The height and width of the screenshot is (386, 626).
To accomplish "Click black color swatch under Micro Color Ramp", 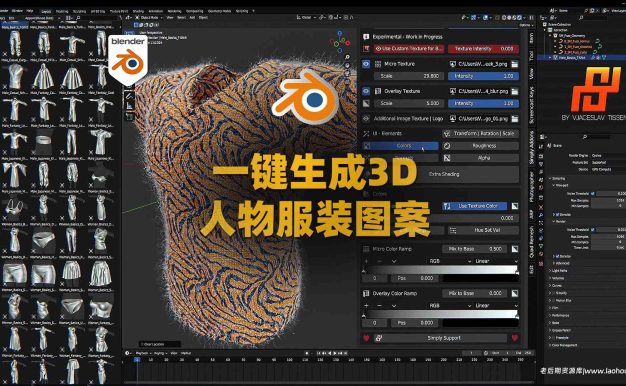I will [x=480, y=278].
